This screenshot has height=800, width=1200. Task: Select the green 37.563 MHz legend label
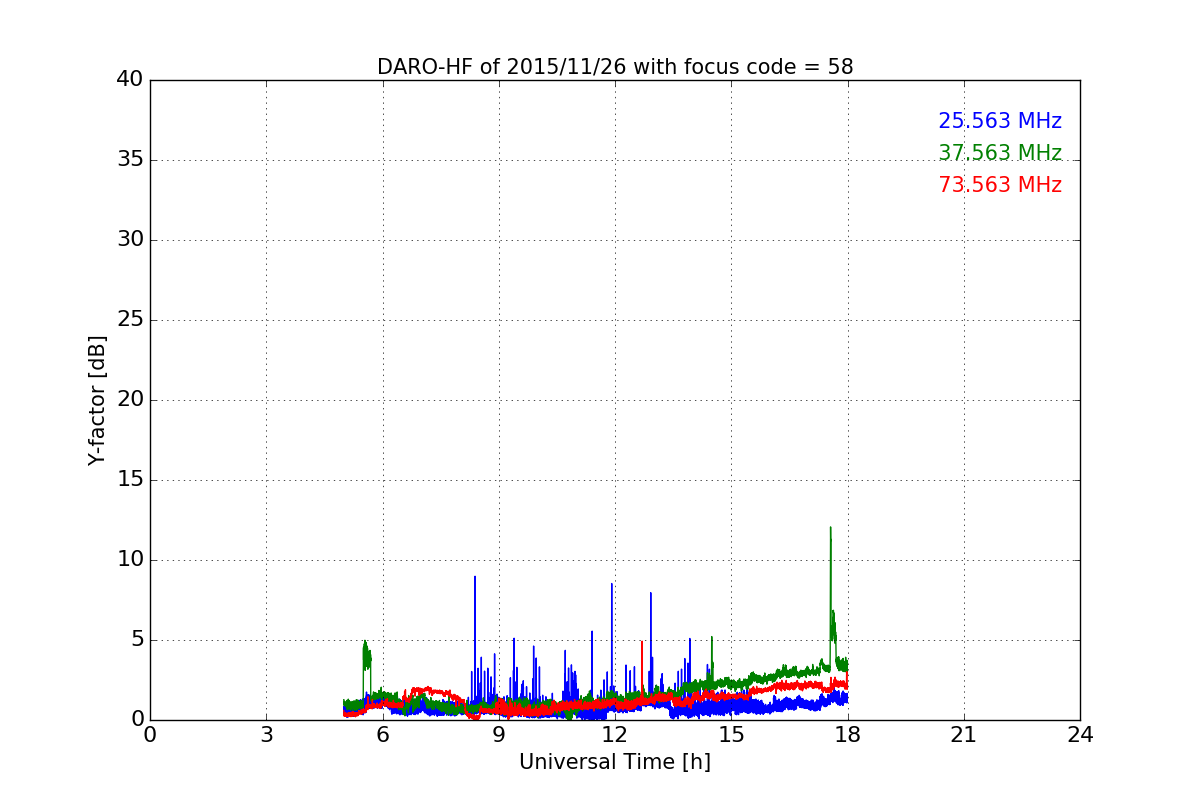tap(1000, 153)
